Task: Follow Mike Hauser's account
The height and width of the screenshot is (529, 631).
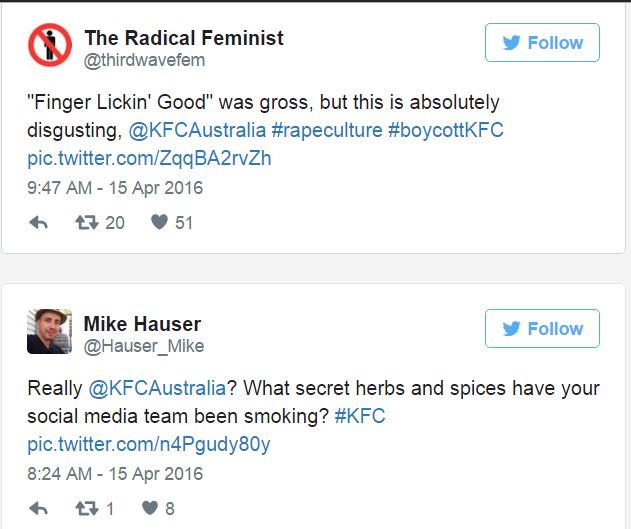Action: pyautogui.click(x=542, y=329)
